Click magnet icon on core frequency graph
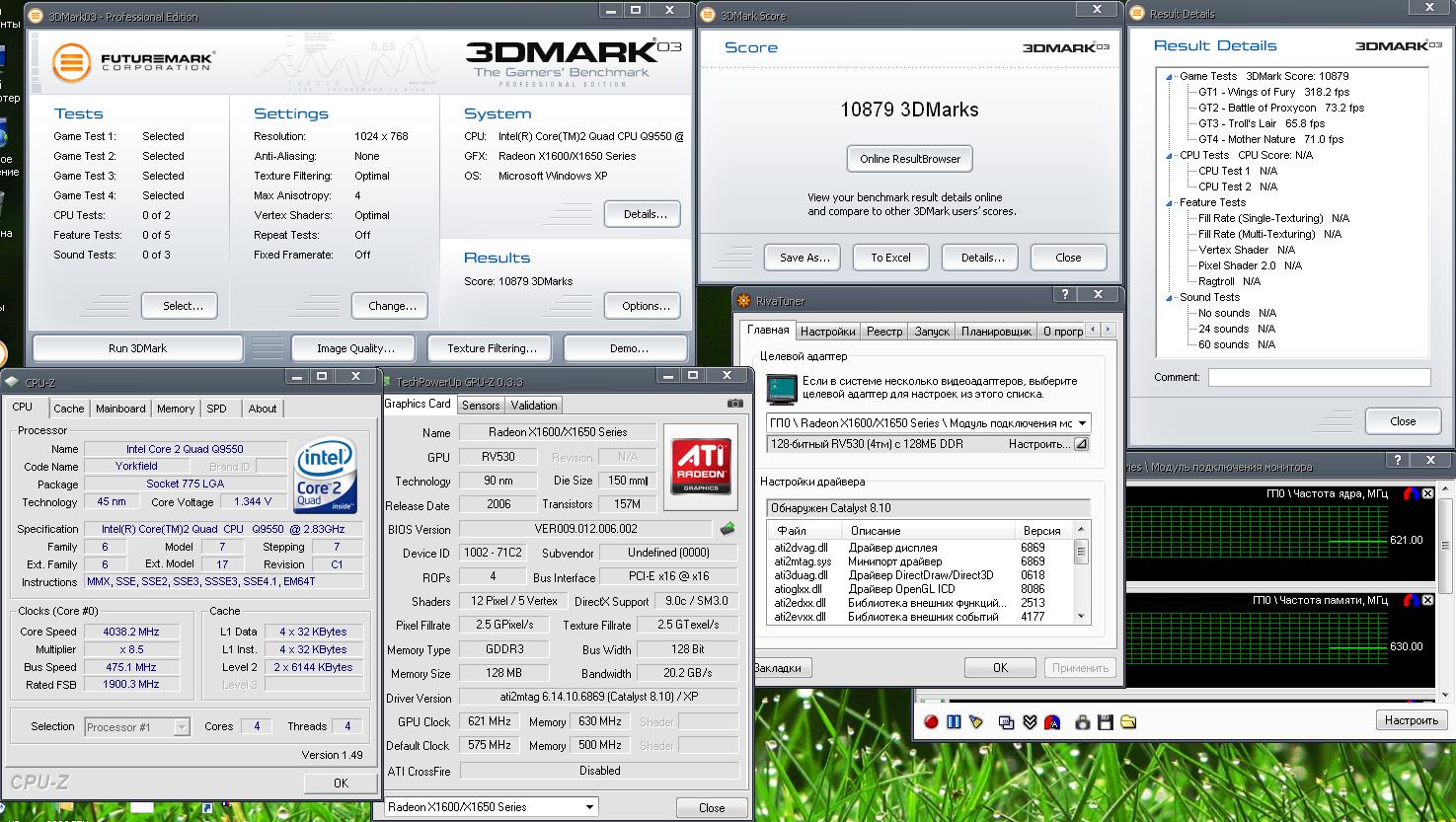The image size is (1456, 822). point(1412,493)
